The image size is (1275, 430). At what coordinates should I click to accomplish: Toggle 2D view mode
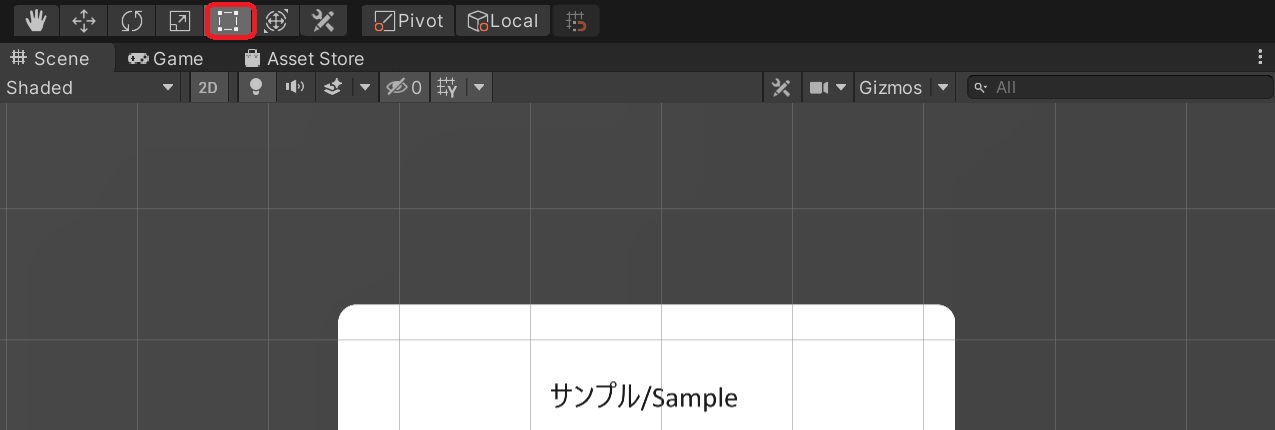click(x=208, y=87)
